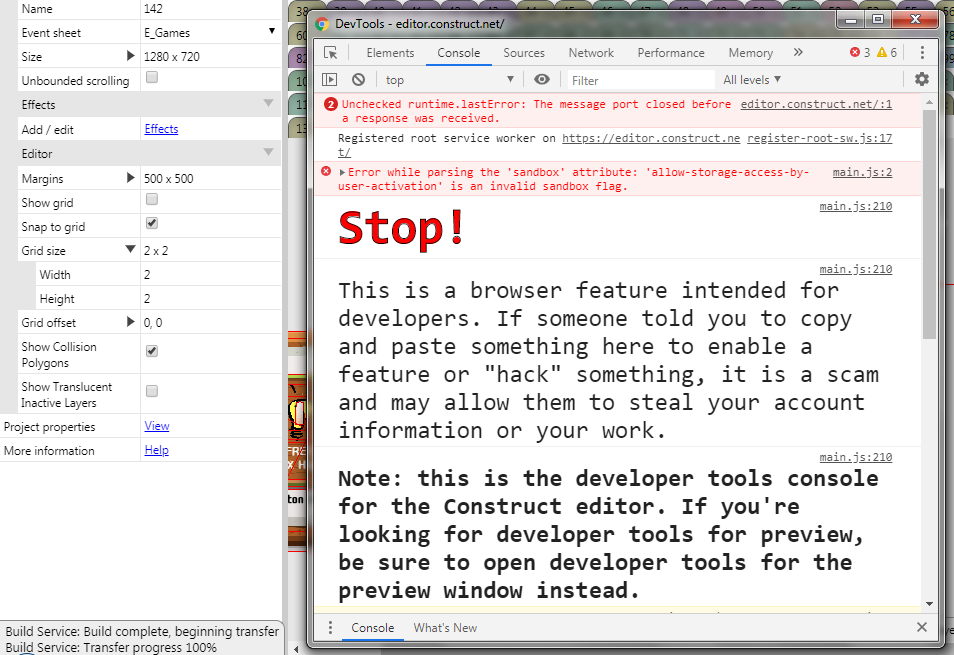Click the red error count indicator

click(860, 52)
